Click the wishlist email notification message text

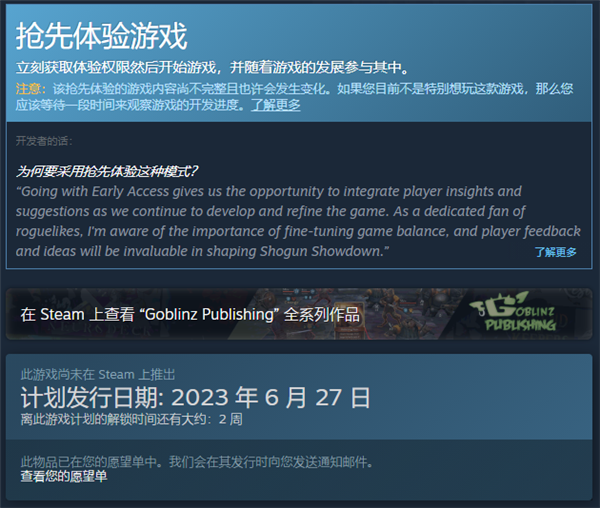coord(197,462)
